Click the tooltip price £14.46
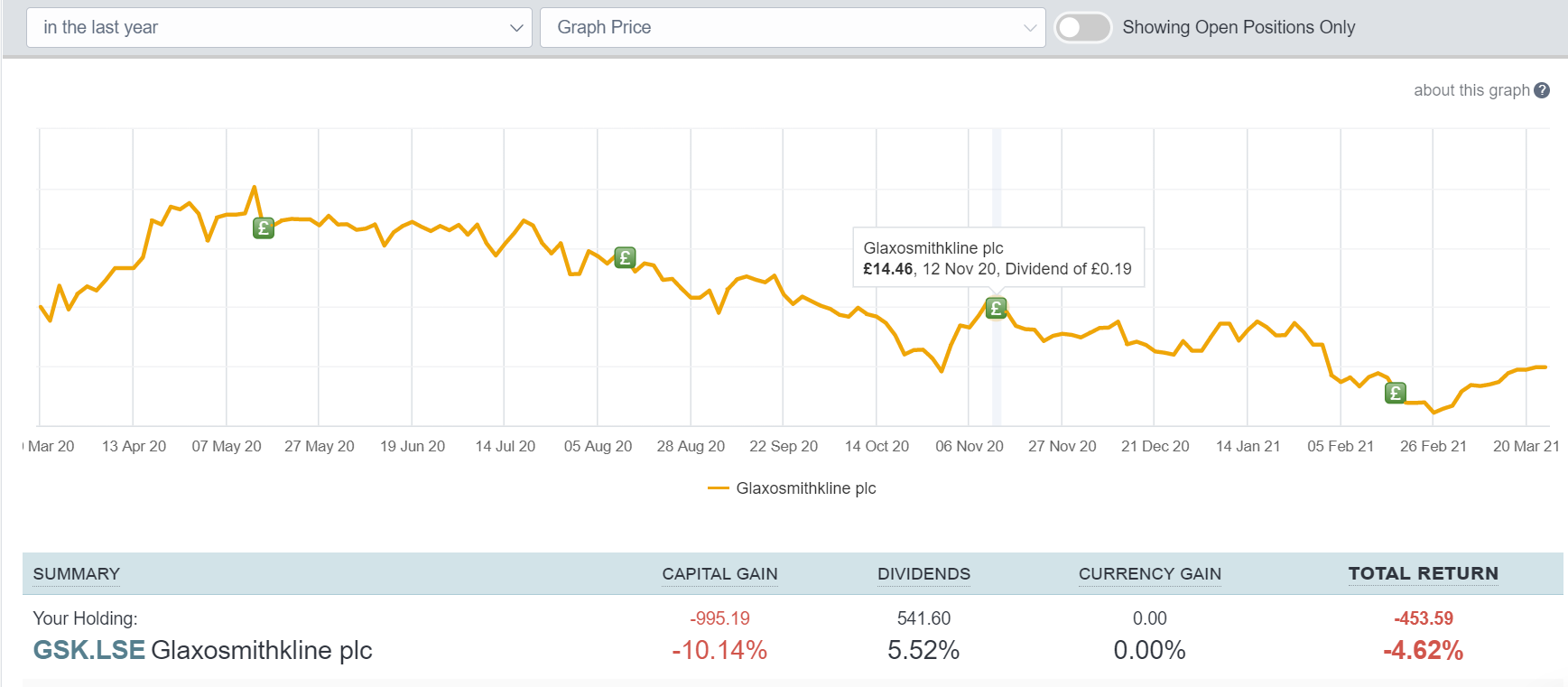This screenshot has height=687, width=1568. tap(888, 269)
